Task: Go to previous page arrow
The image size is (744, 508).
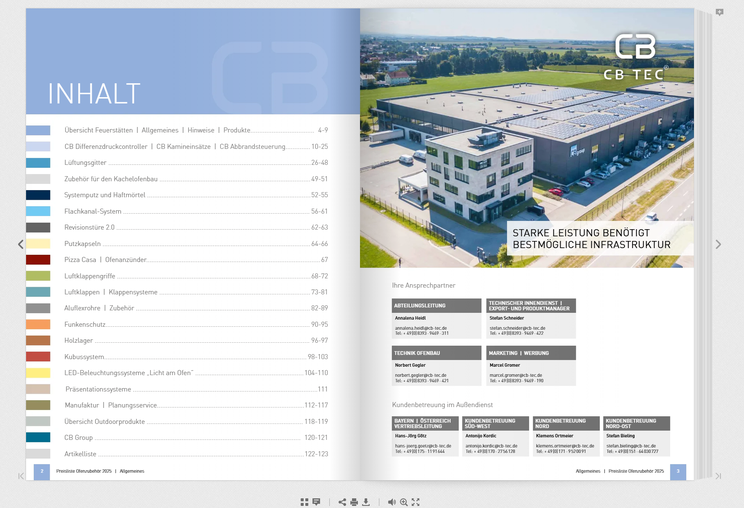Action: (x=20, y=244)
